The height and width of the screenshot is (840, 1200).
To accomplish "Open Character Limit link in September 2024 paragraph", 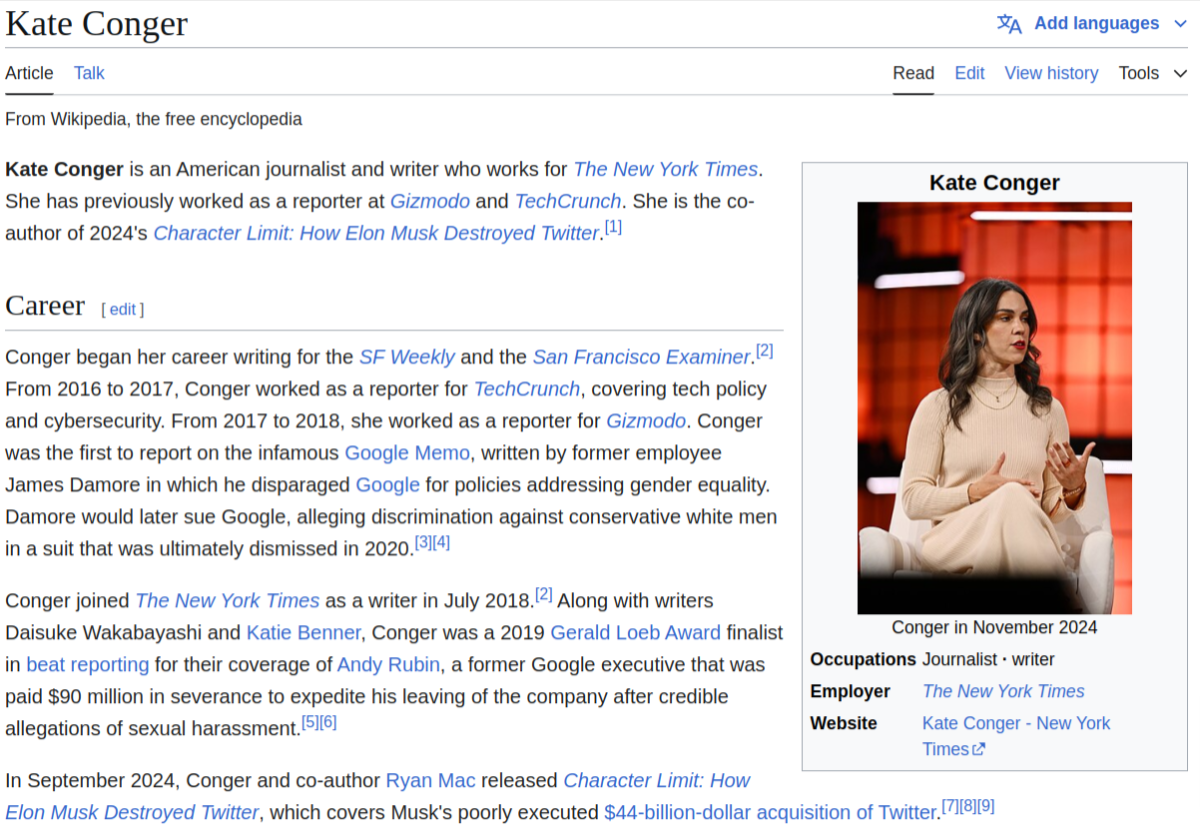I will click(x=657, y=781).
